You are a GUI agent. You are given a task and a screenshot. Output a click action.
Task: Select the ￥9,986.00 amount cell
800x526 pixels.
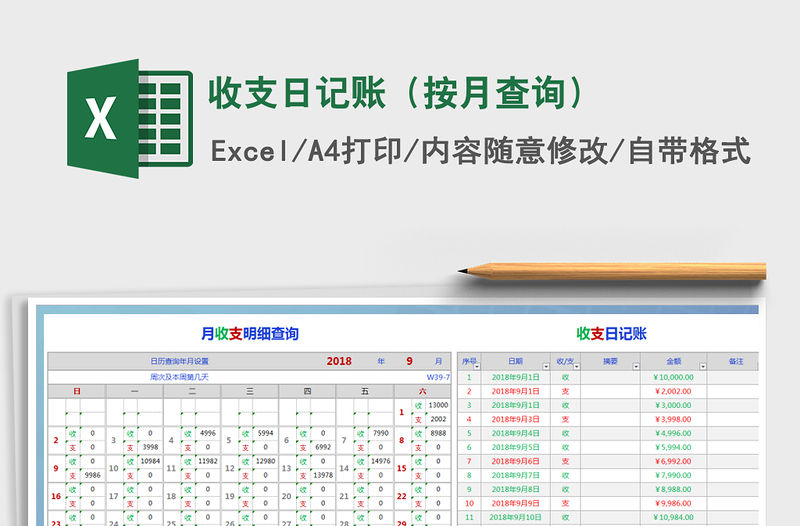point(673,504)
